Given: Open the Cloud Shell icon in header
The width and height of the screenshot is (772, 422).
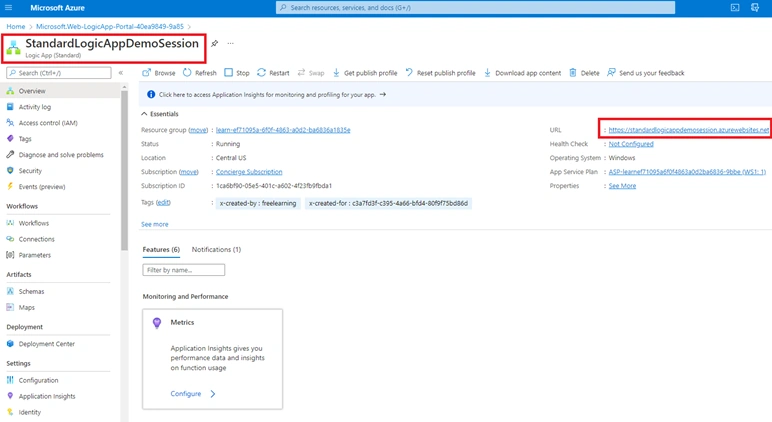Looking at the screenshot, I should pyautogui.click(x=735, y=7).
